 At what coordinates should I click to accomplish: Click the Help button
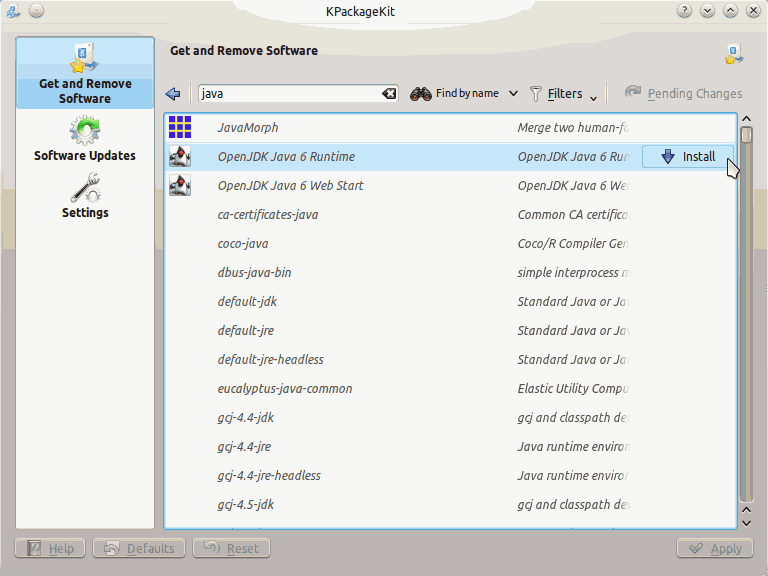pyautogui.click(x=50, y=548)
